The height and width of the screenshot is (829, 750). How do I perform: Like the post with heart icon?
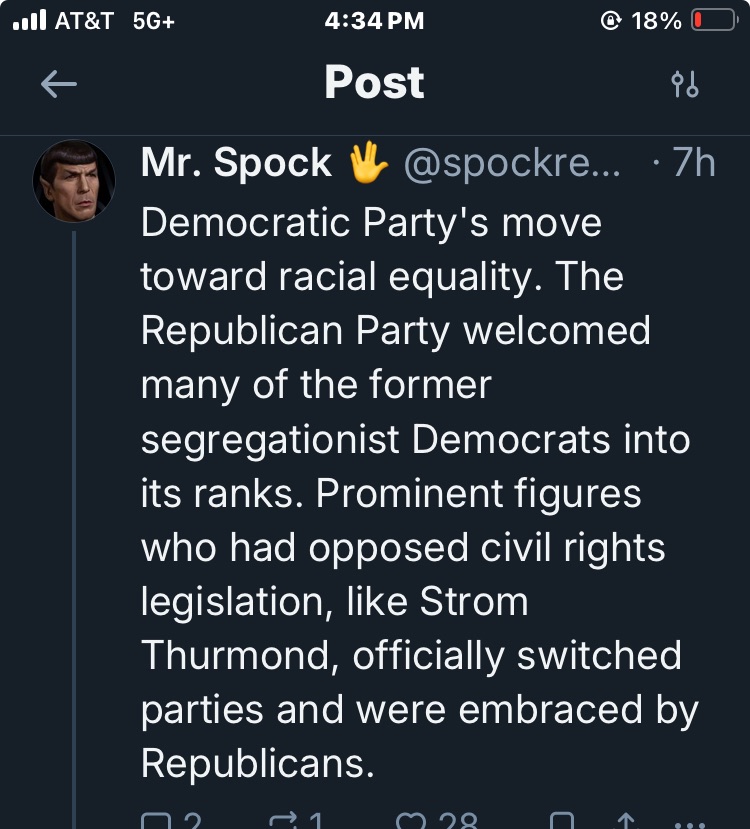411,822
